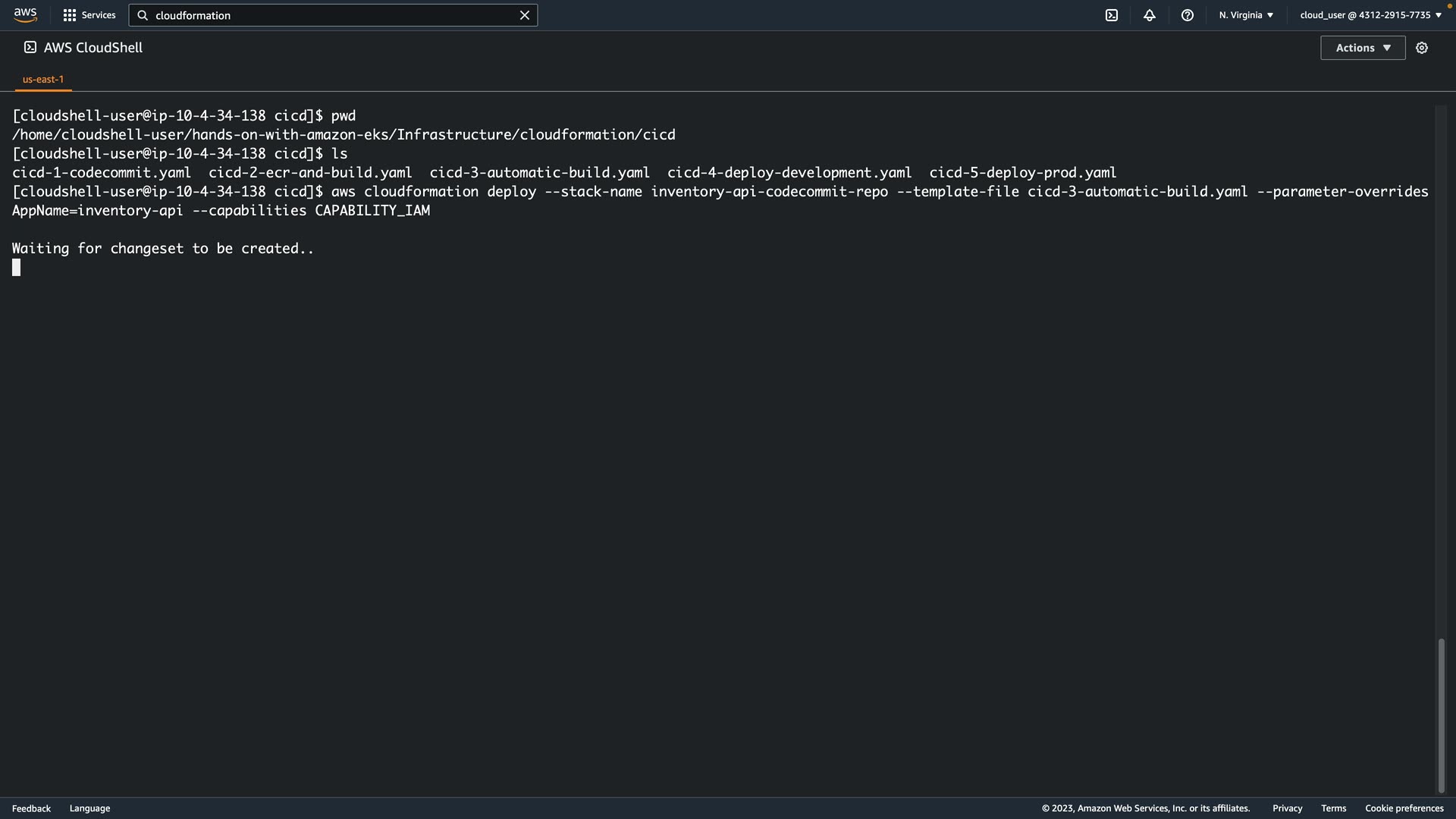The image size is (1456, 819).
Task: Clear the cloudformation search text
Action: tap(524, 15)
